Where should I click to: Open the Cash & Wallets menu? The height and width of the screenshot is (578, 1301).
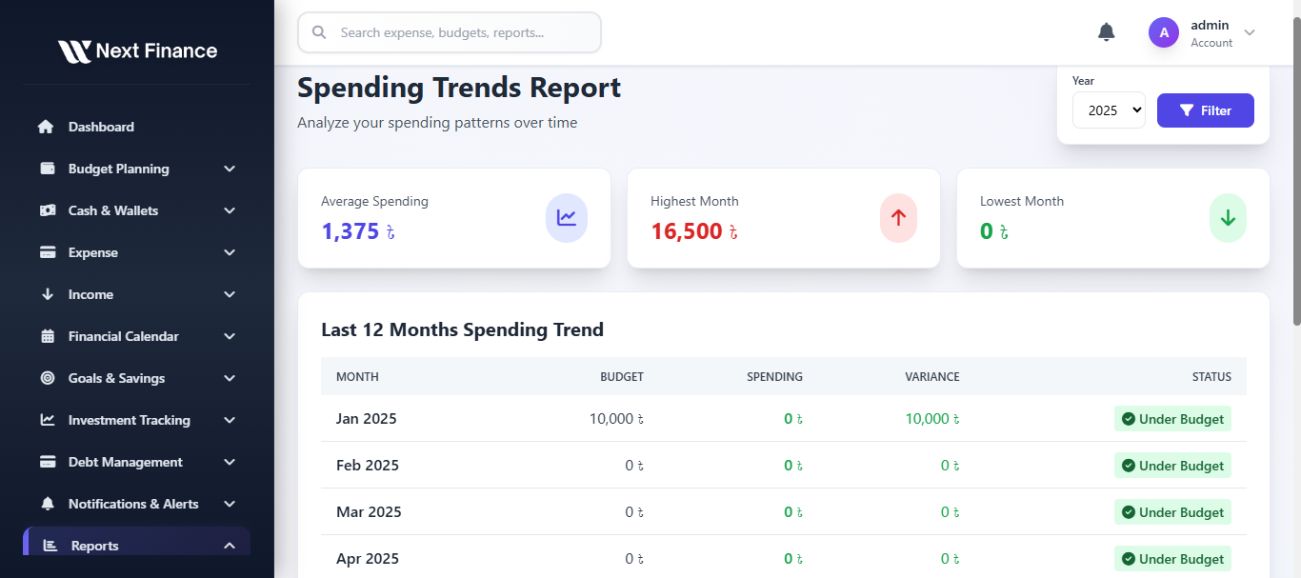(x=113, y=211)
